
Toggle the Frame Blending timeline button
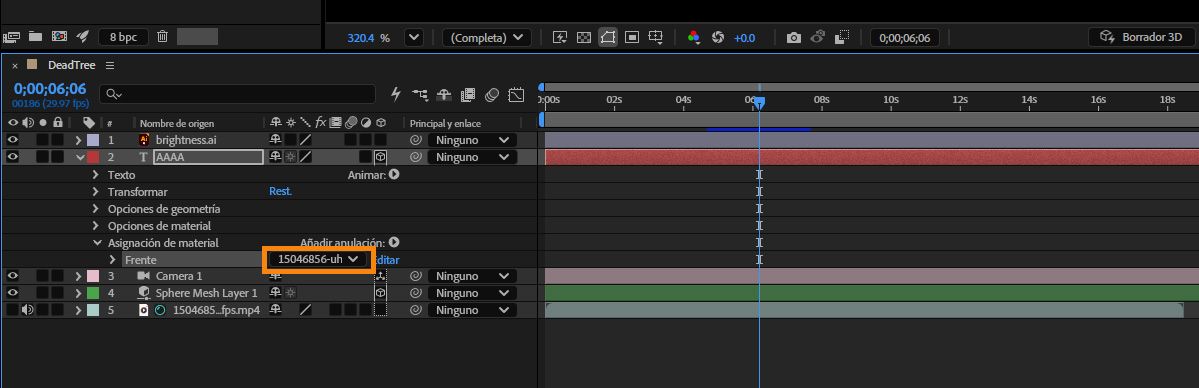click(x=469, y=94)
